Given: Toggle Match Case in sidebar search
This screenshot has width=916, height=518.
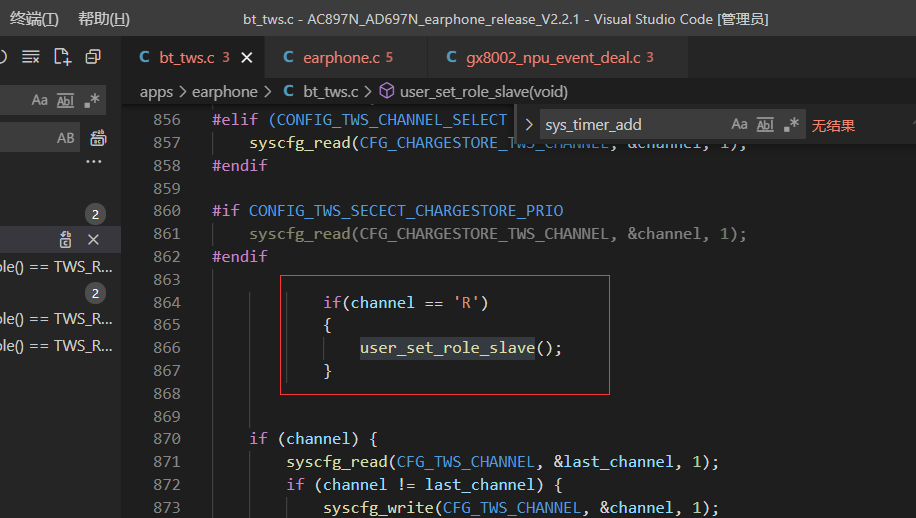Looking at the screenshot, I should click(x=39, y=100).
